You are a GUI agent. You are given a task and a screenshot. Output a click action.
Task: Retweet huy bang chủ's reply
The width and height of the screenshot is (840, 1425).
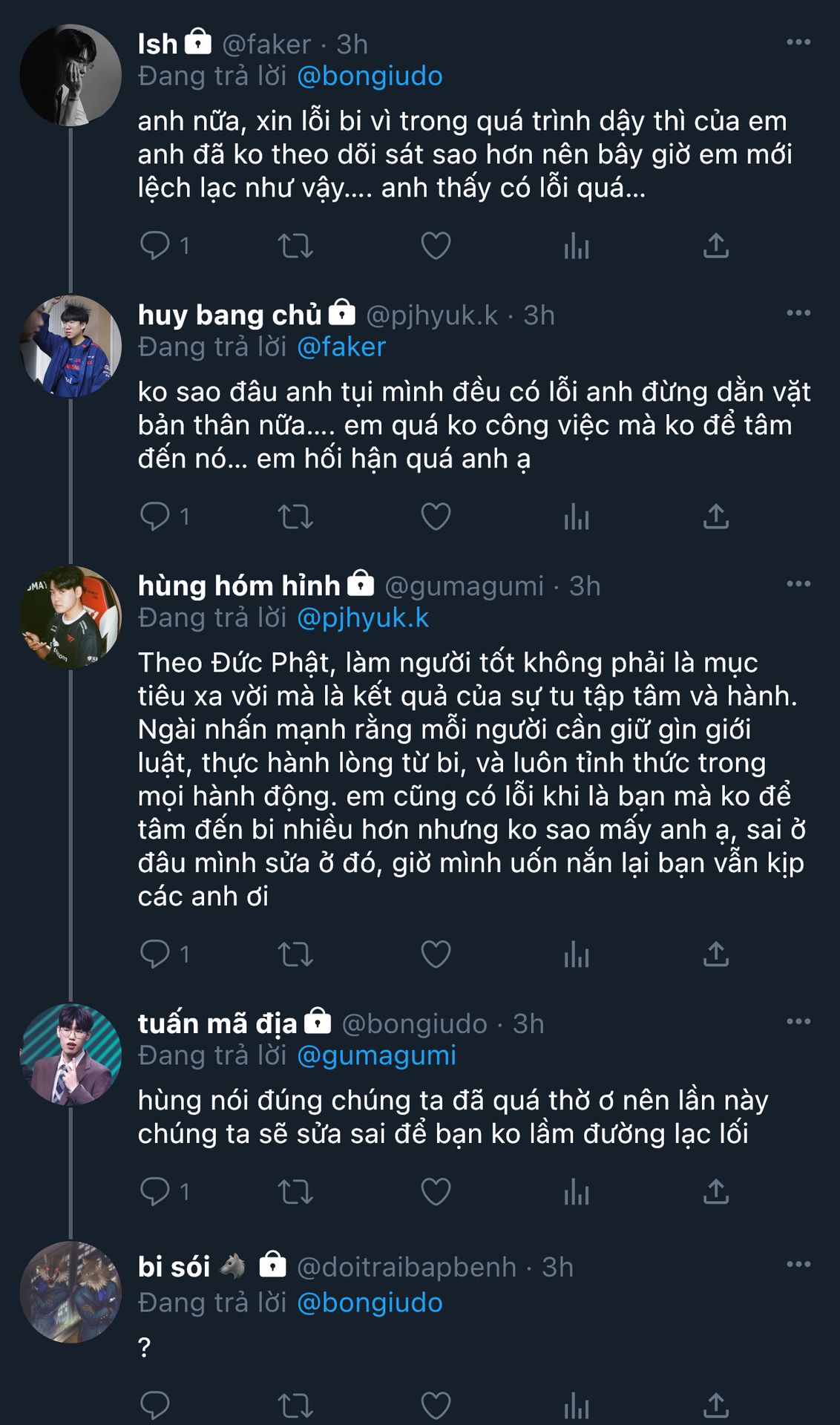295,517
